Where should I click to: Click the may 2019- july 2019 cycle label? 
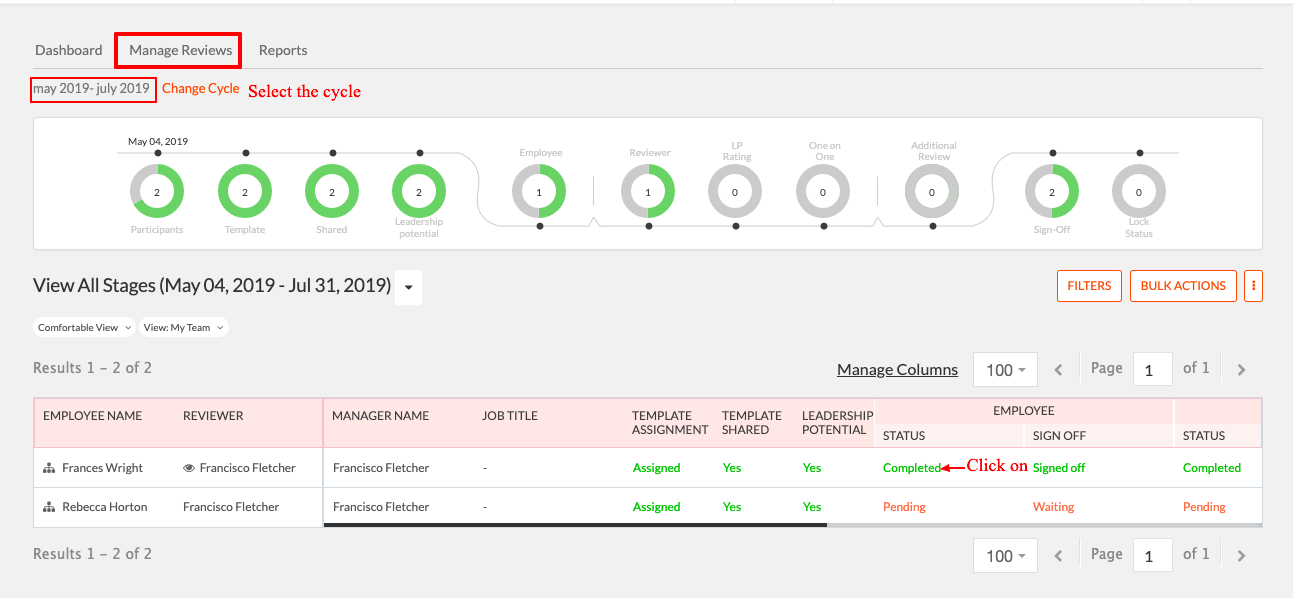[91, 89]
